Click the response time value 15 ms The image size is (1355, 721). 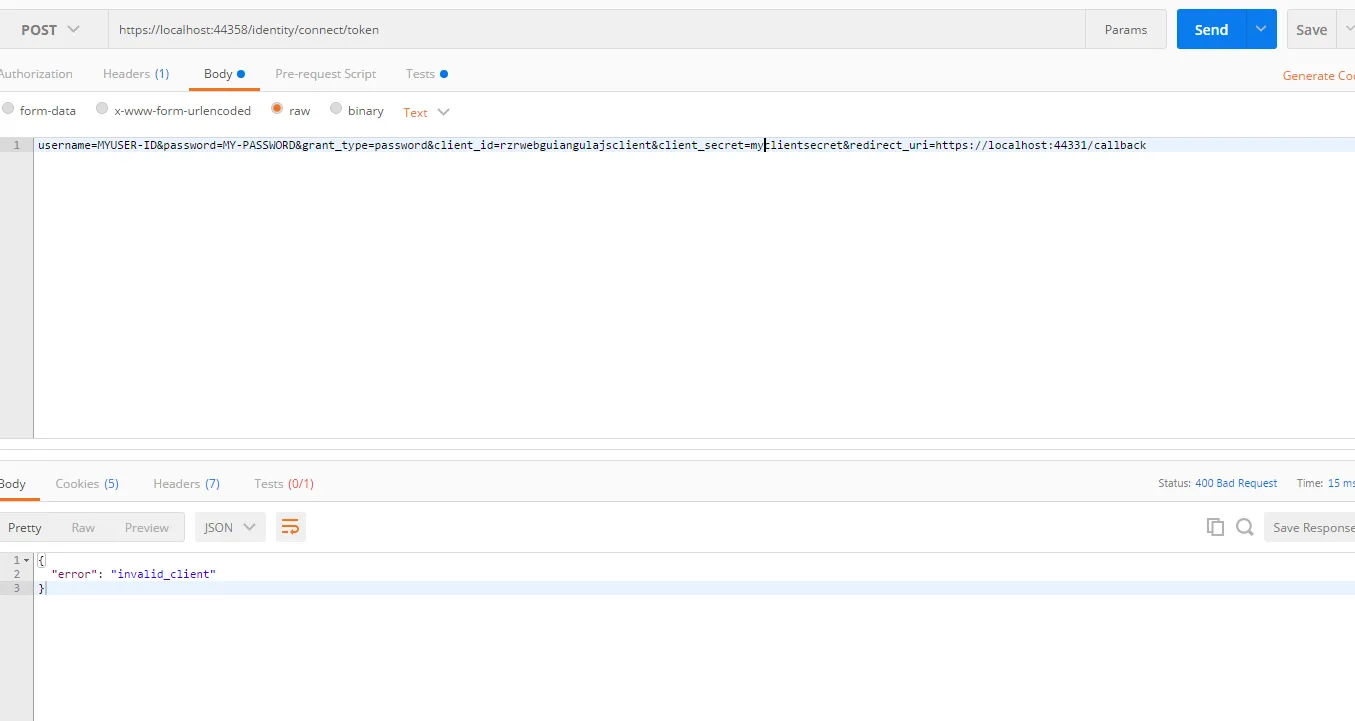(1340, 484)
